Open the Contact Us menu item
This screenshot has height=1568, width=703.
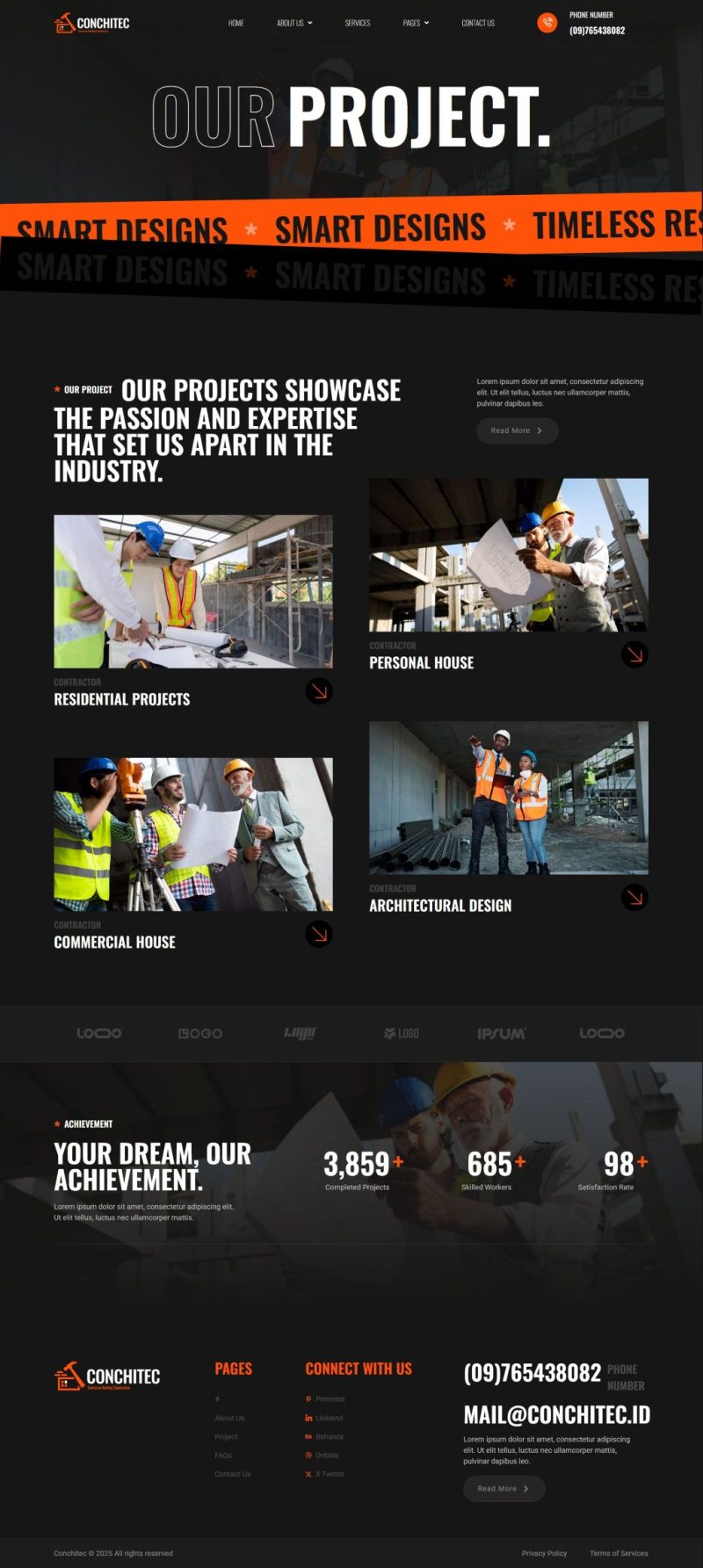coord(478,23)
